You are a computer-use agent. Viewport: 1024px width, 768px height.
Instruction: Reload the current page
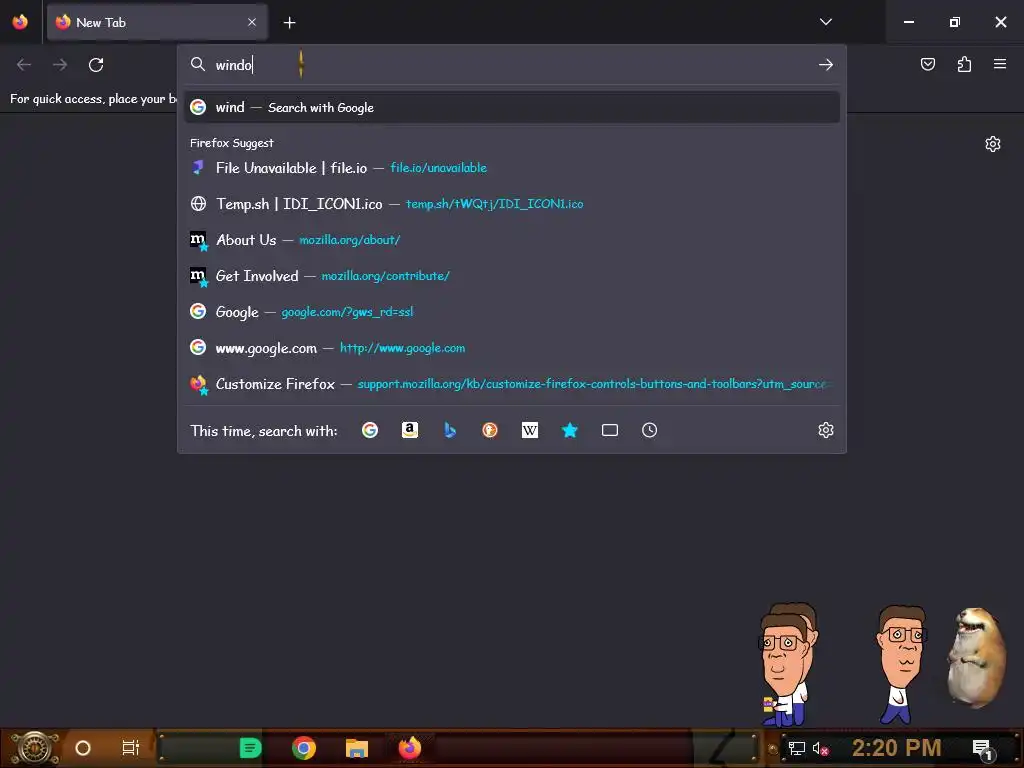click(x=96, y=65)
